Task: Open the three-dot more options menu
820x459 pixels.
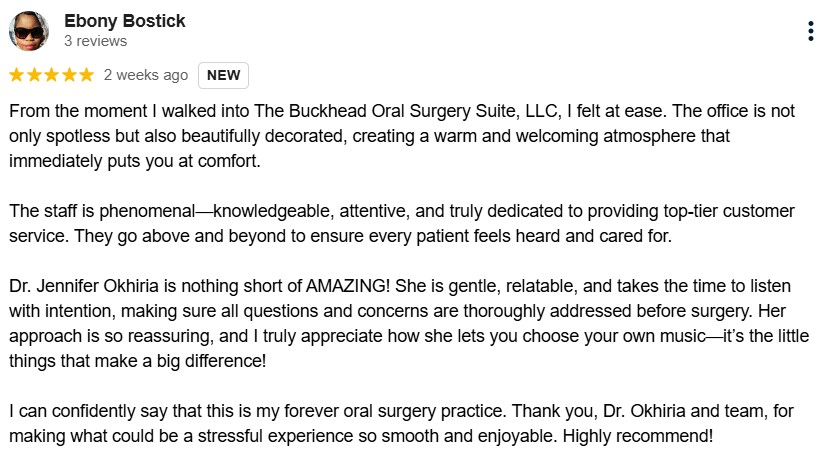Action: pyautogui.click(x=811, y=31)
